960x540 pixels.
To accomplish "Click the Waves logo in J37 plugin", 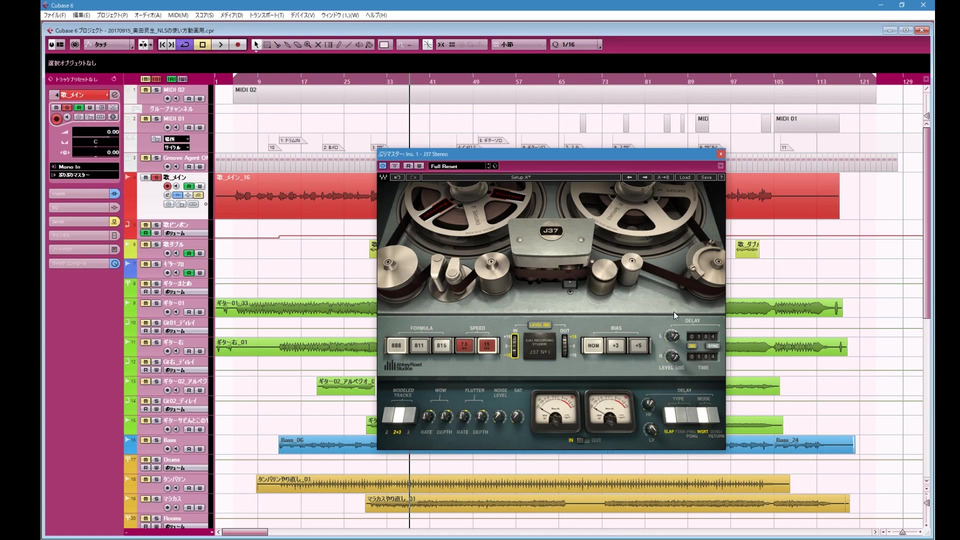I will point(384,177).
